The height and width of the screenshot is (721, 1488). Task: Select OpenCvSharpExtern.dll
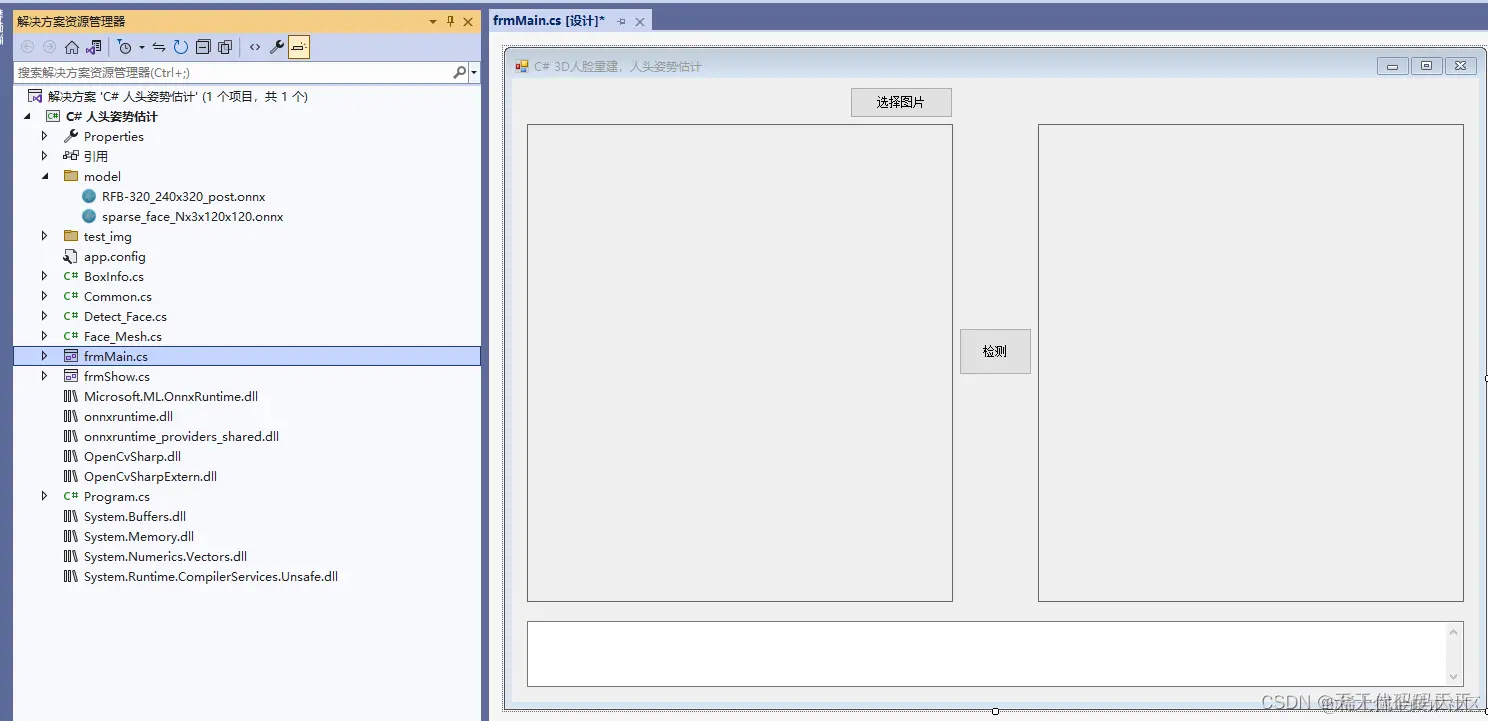(x=150, y=477)
